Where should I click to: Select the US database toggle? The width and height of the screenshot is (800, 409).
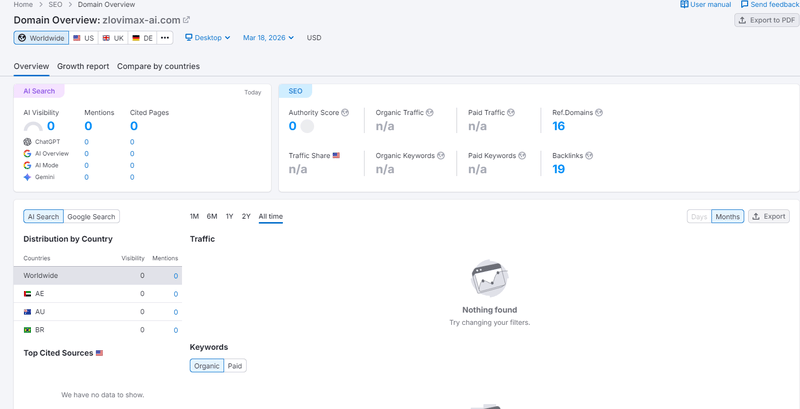click(84, 38)
